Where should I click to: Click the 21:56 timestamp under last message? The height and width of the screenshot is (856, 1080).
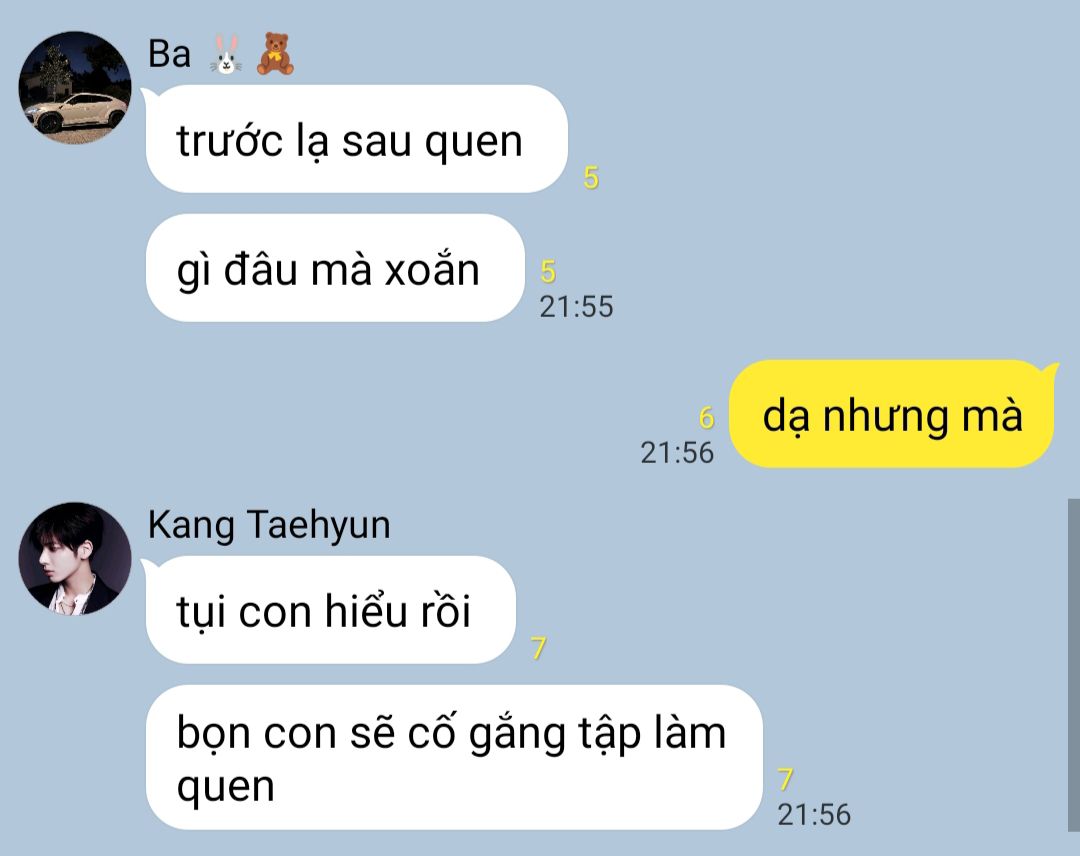[x=814, y=815]
